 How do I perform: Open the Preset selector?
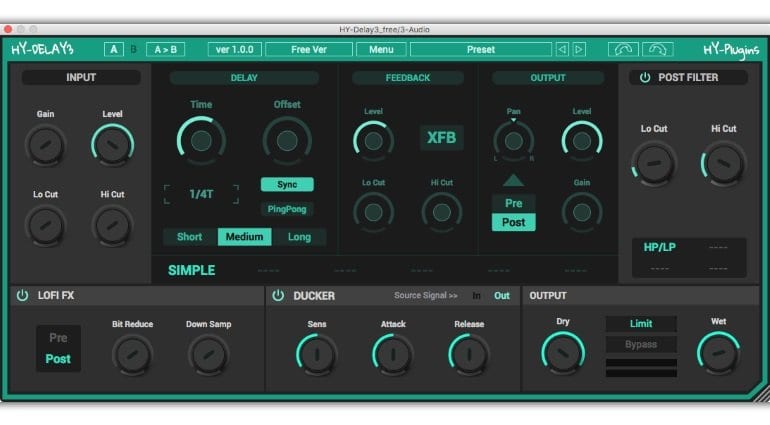coord(480,49)
